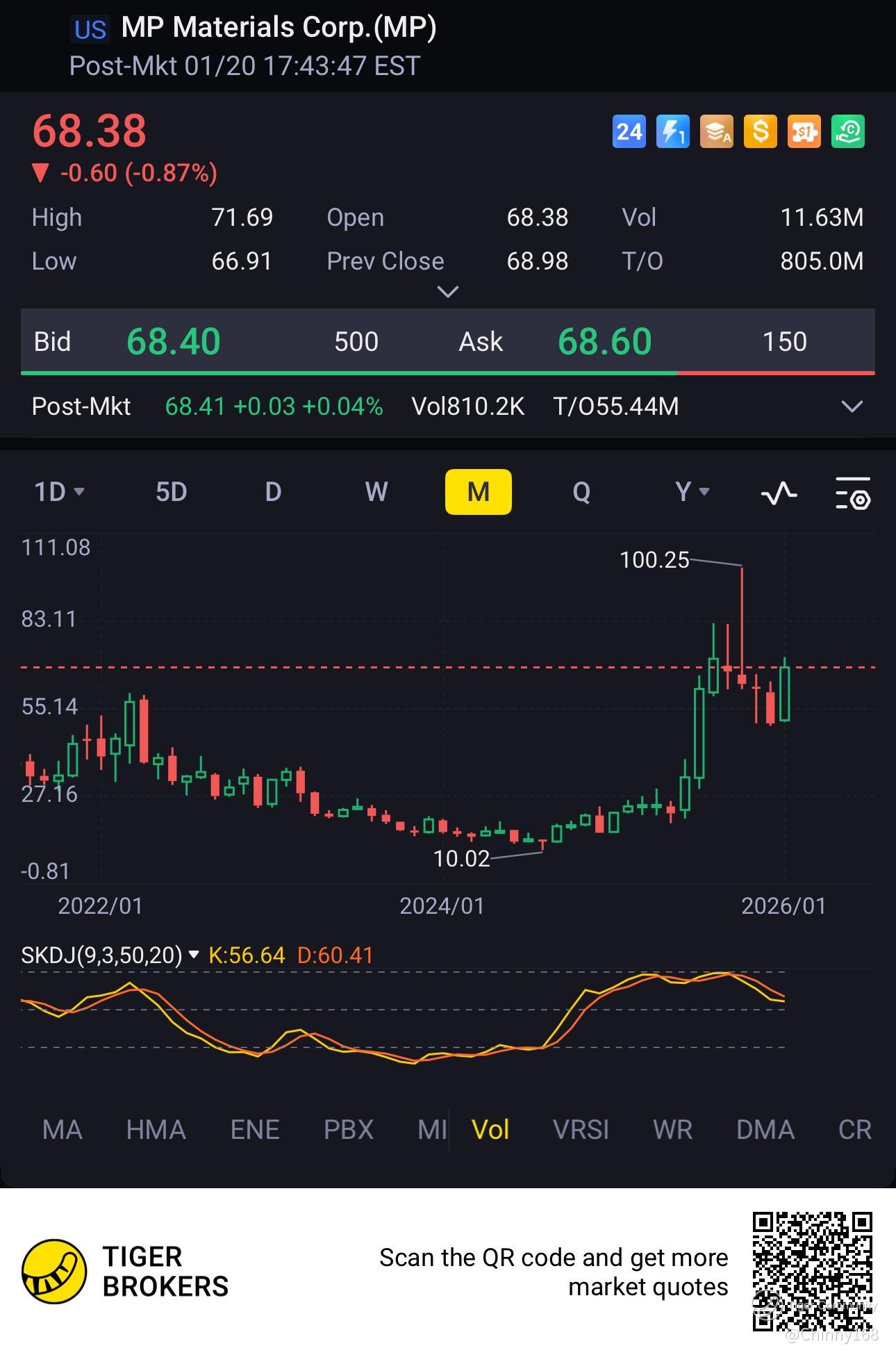Expand quote details chevron under Prev Close

[x=448, y=291]
